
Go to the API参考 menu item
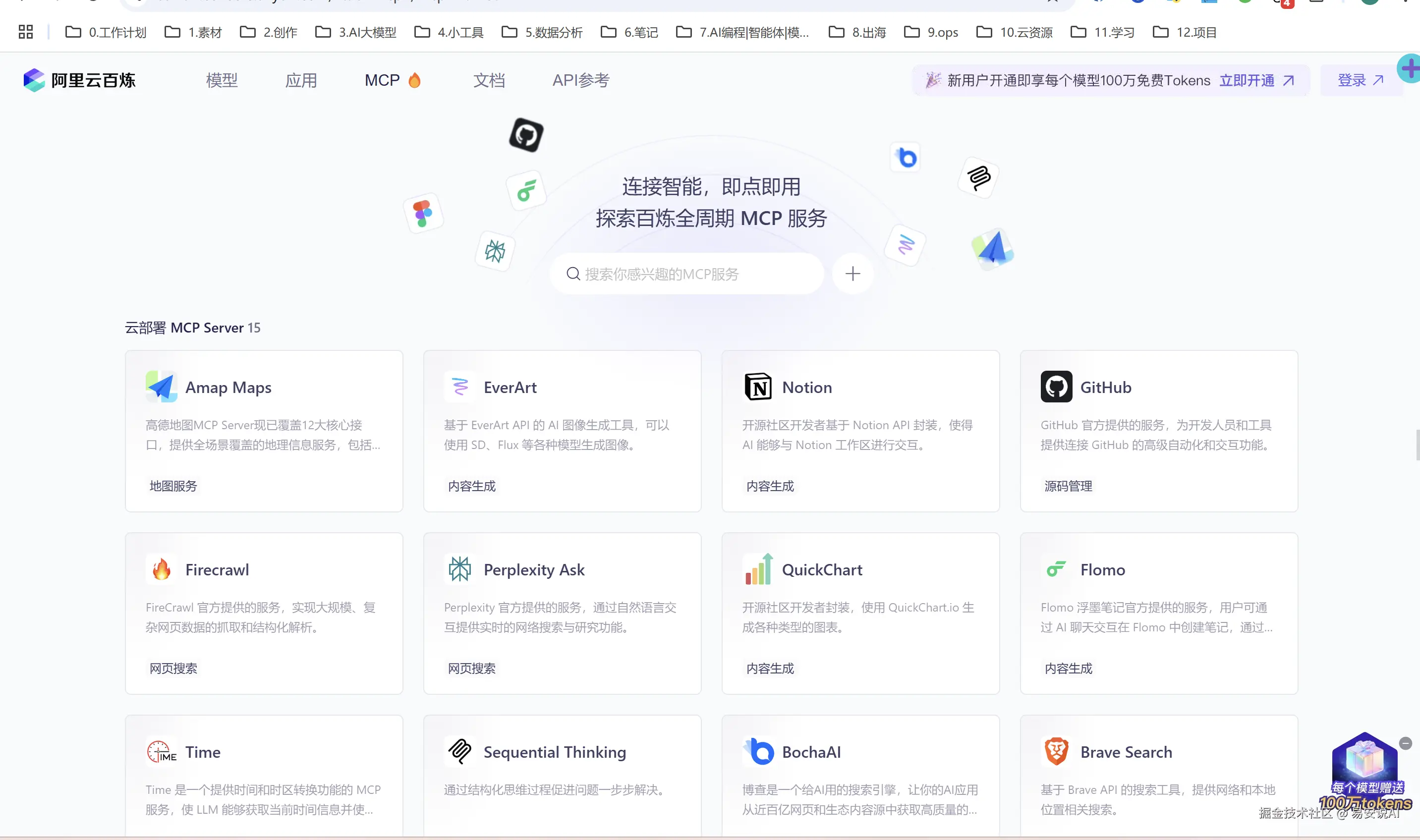pos(581,80)
